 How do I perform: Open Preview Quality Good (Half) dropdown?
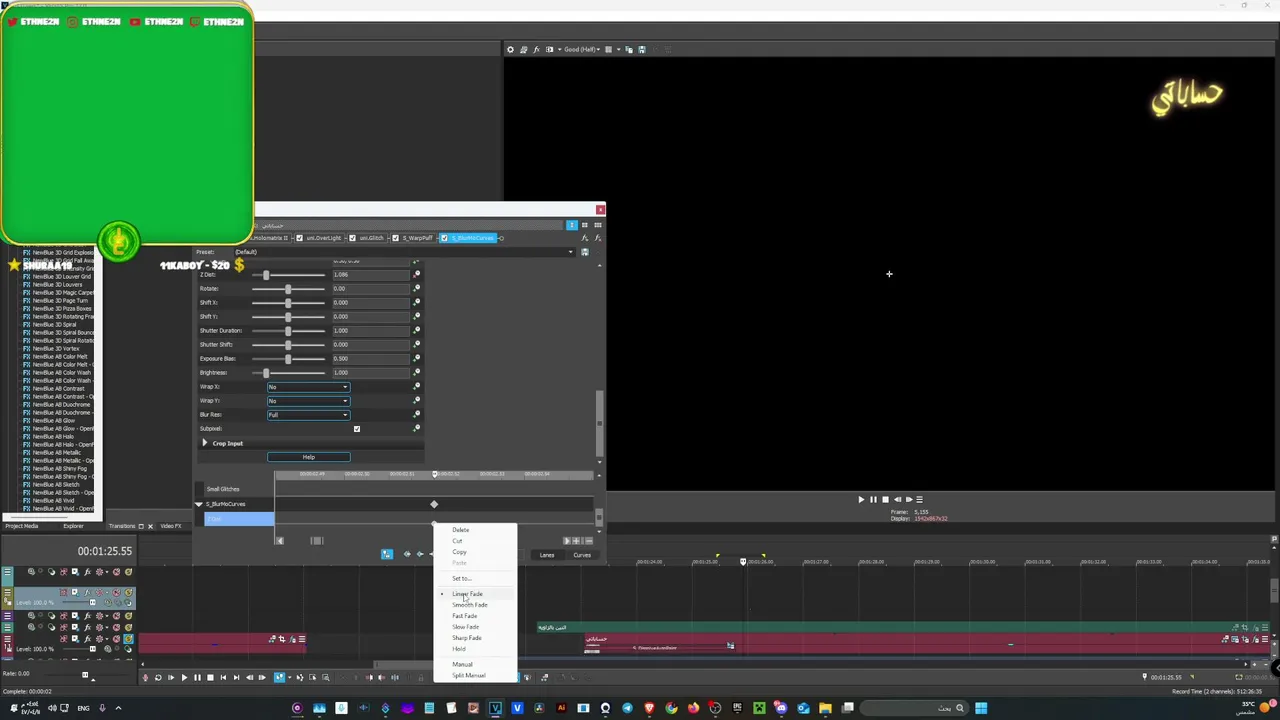coord(580,49)
